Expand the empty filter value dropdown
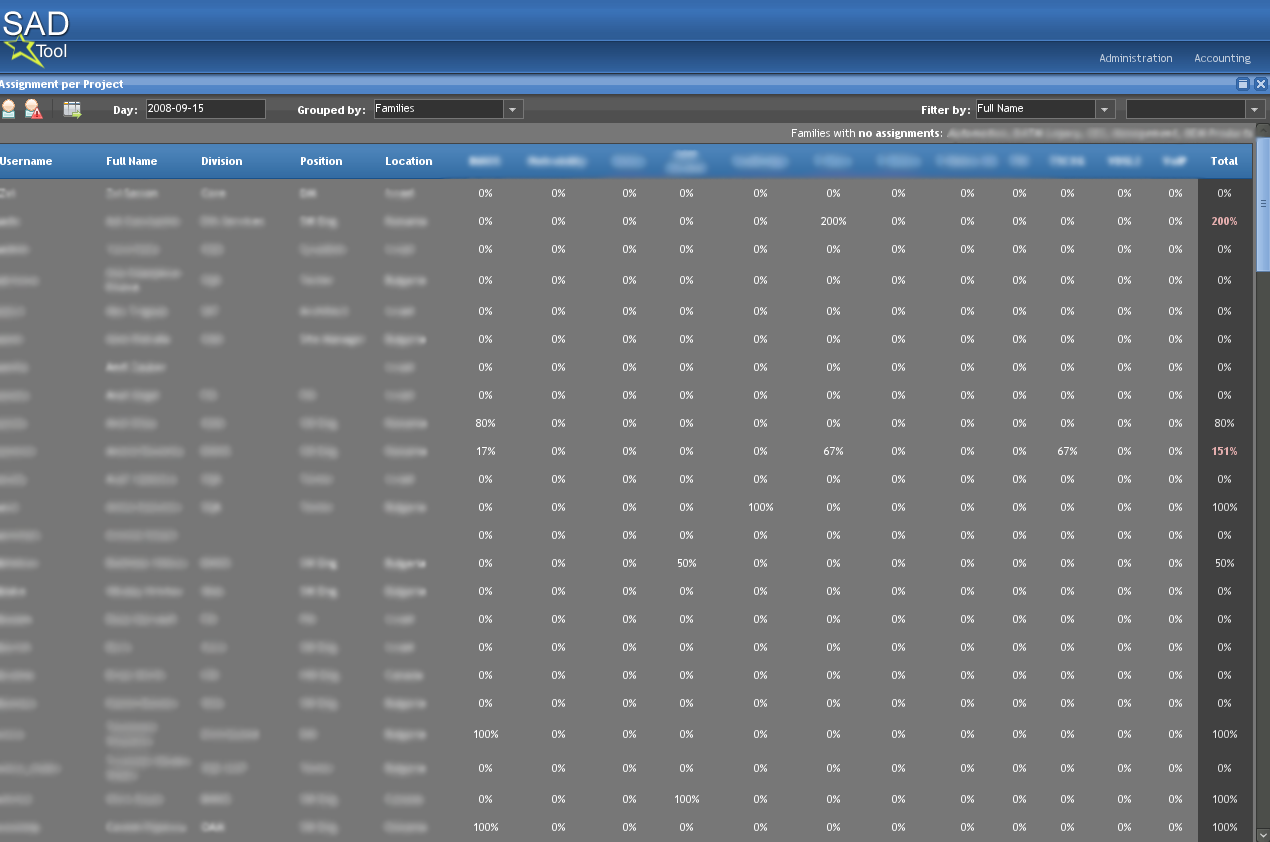1270x842 pixels. pos(1254,109)
